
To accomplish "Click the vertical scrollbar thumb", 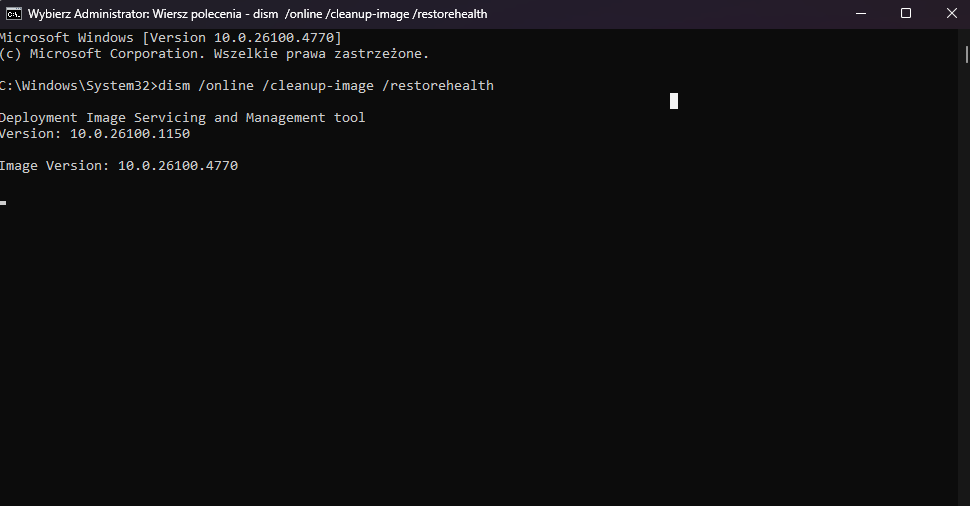I will (x=967, y=54).
